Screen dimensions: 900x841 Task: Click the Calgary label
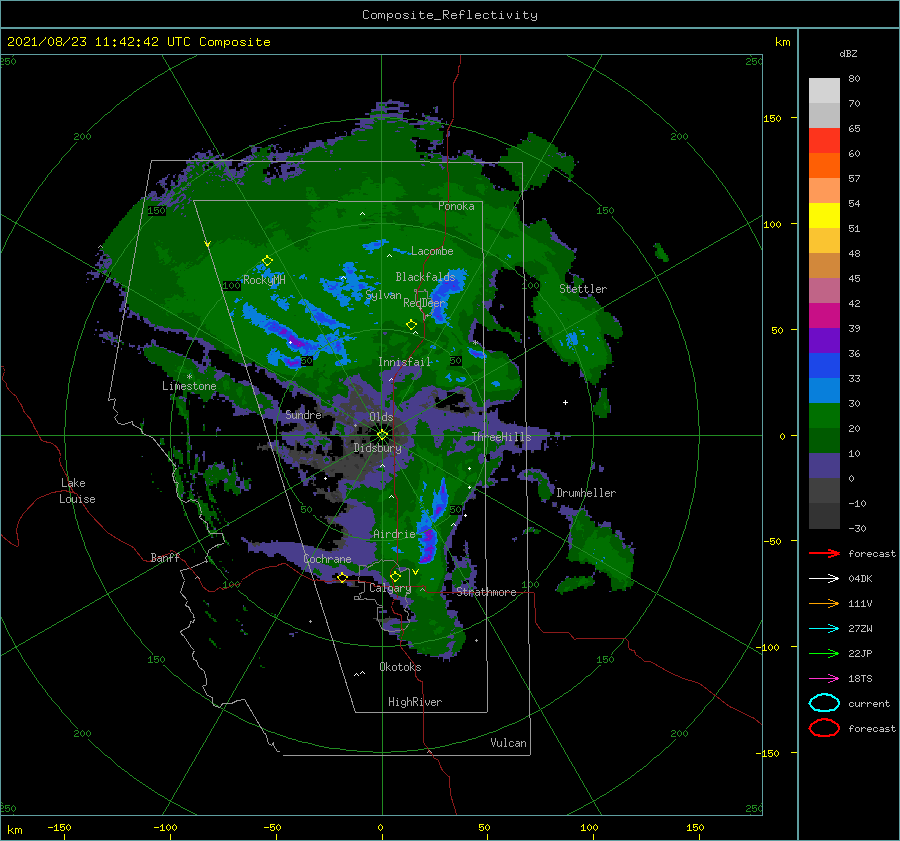tap(390, 588)
